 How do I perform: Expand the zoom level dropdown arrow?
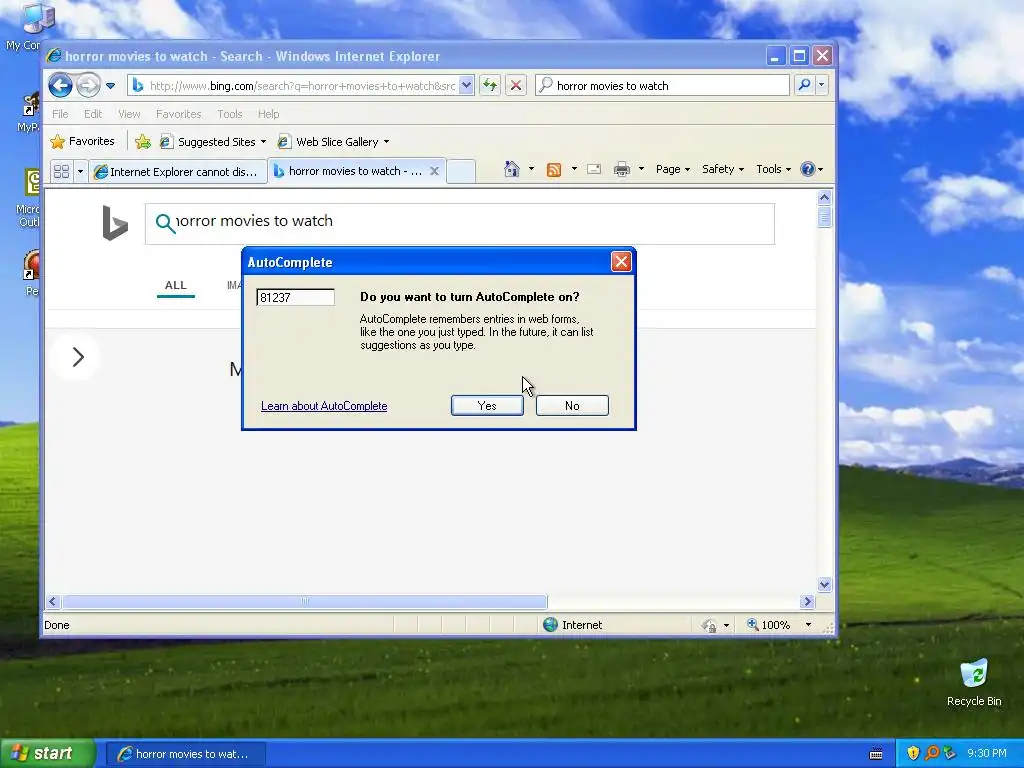pyautogui.click(x=808, y=625)
